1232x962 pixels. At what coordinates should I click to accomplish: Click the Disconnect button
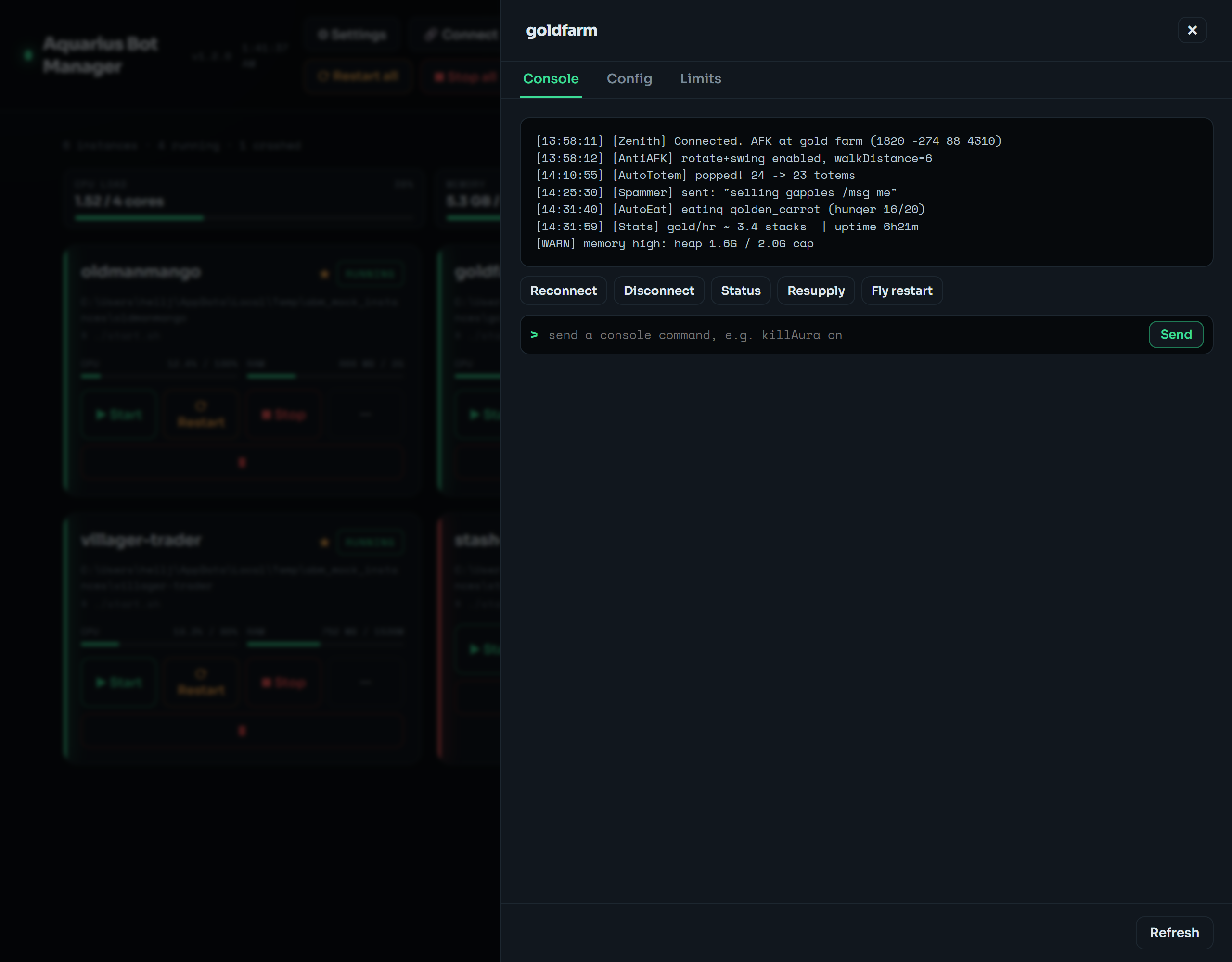pyautogui.click(x=658, y=291)
